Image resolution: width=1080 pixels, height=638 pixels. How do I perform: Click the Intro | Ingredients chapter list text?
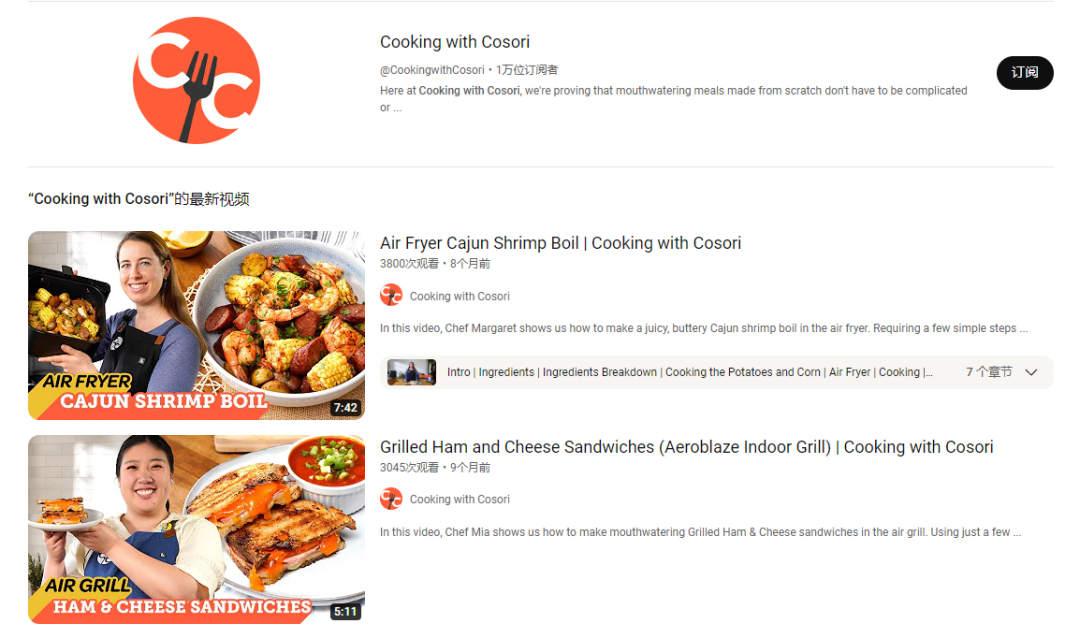689,372
